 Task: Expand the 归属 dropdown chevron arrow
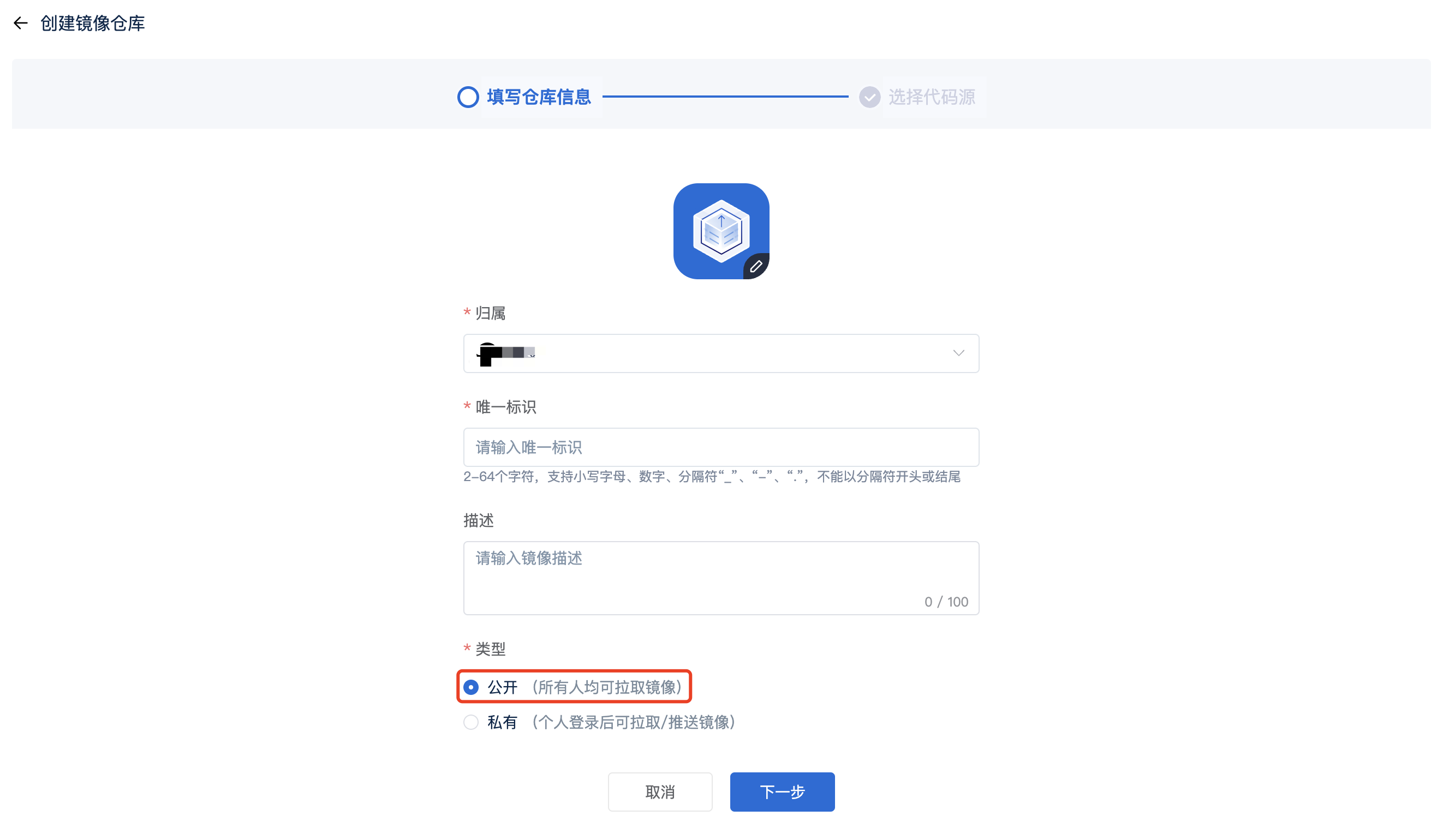958,353
